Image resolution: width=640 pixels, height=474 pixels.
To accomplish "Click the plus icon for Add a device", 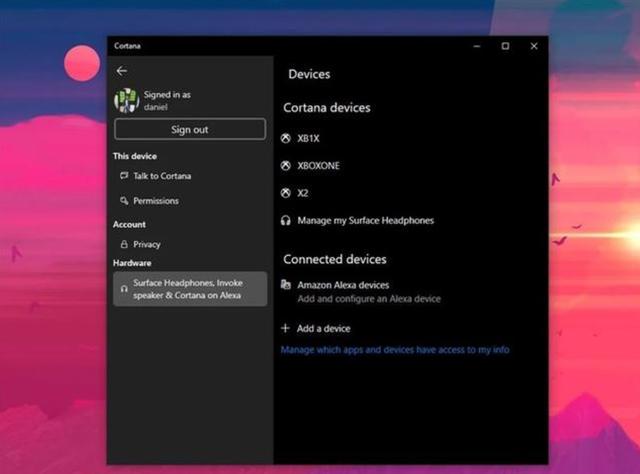I will [285, 328].
